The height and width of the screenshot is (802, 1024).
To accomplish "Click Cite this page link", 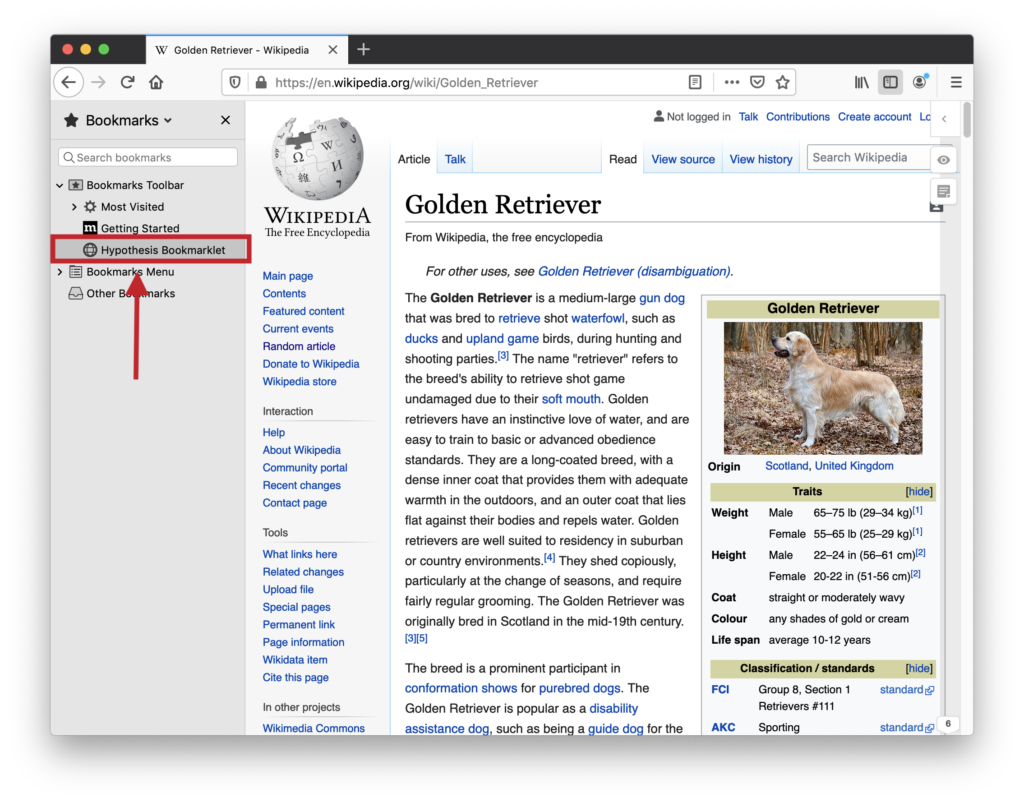I will click(296, 678).
